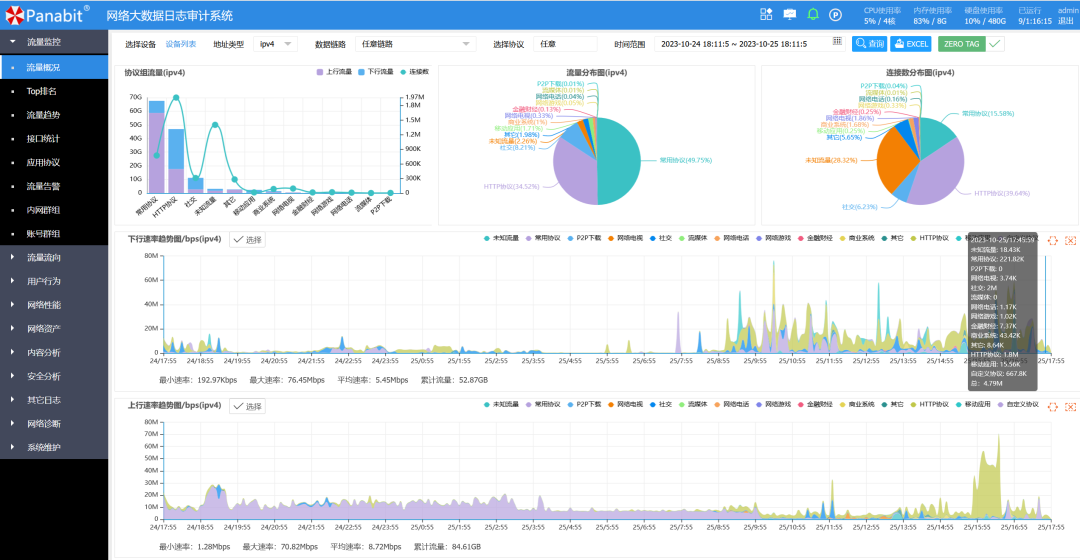The image size is (1080, 560).
Task: Expand the 网络诊断 sidebar section
Action: 54,424
